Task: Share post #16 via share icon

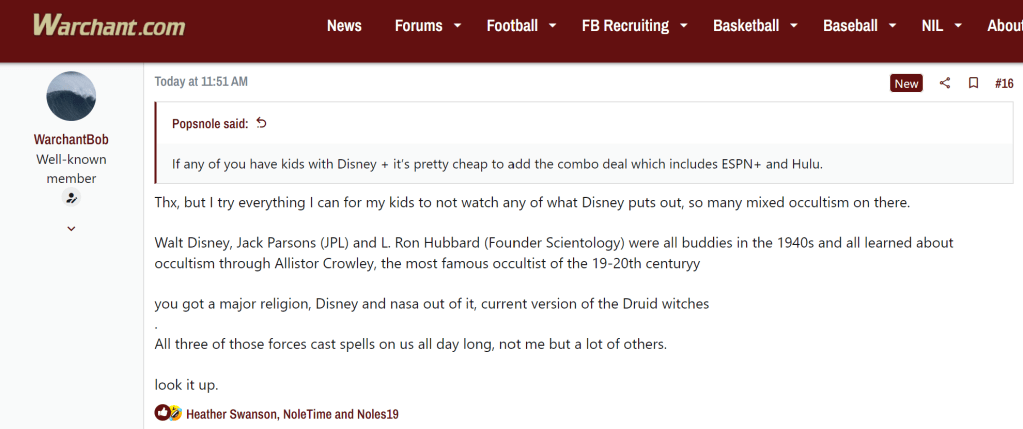Action: pyautogui.click(x=945, y=83)
